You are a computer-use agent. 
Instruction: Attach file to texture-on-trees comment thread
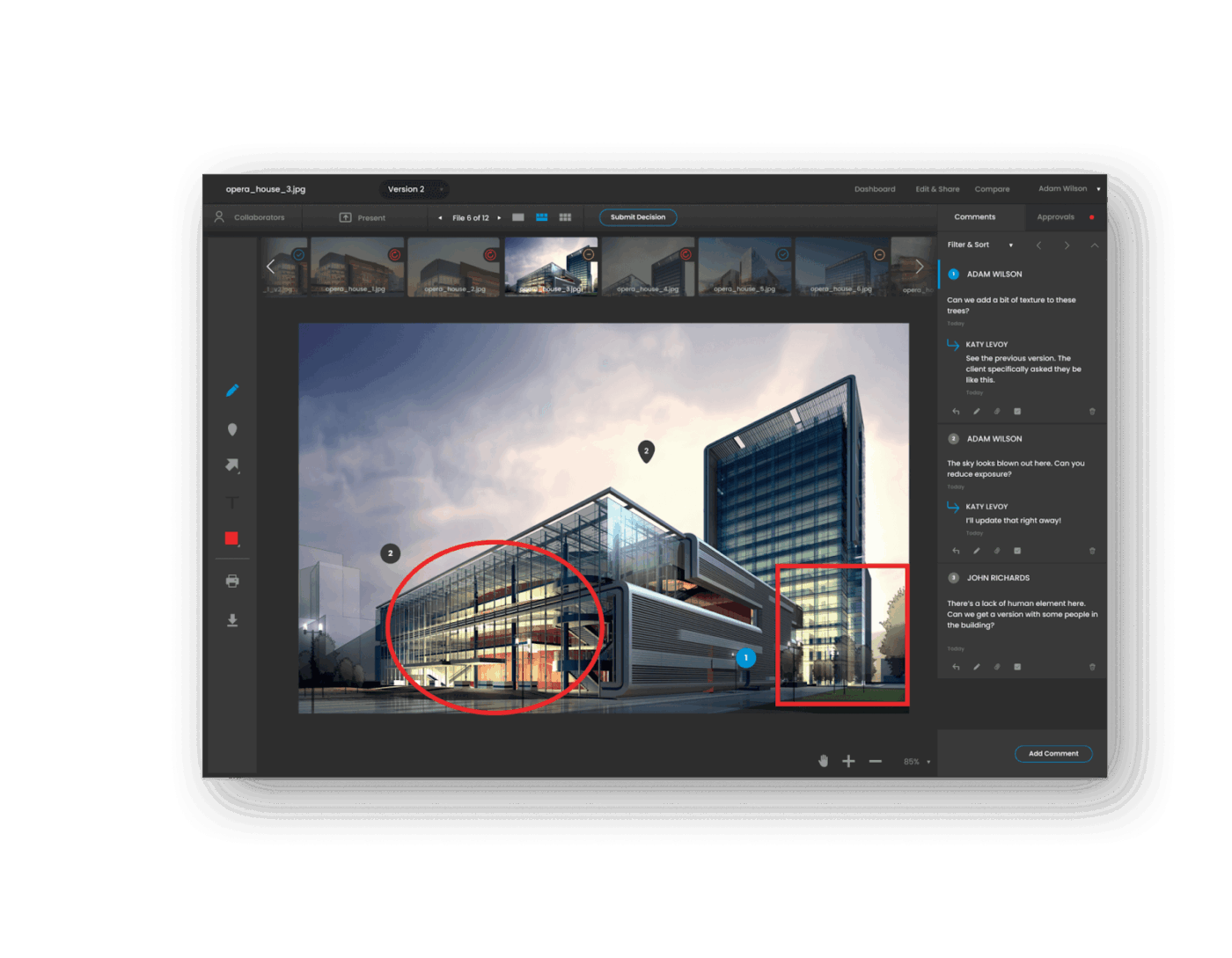pos(997,412)
